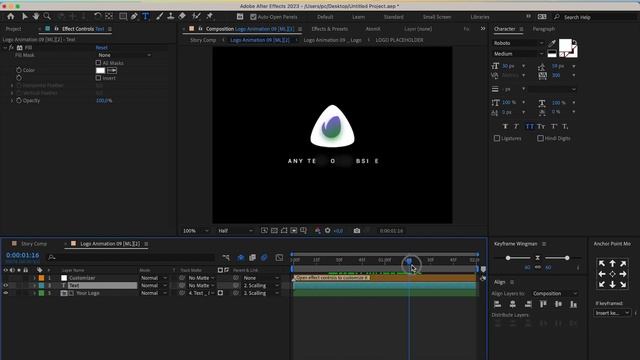Move anchor point to top-left arrow
640x360 pixels.
(602, 264)
